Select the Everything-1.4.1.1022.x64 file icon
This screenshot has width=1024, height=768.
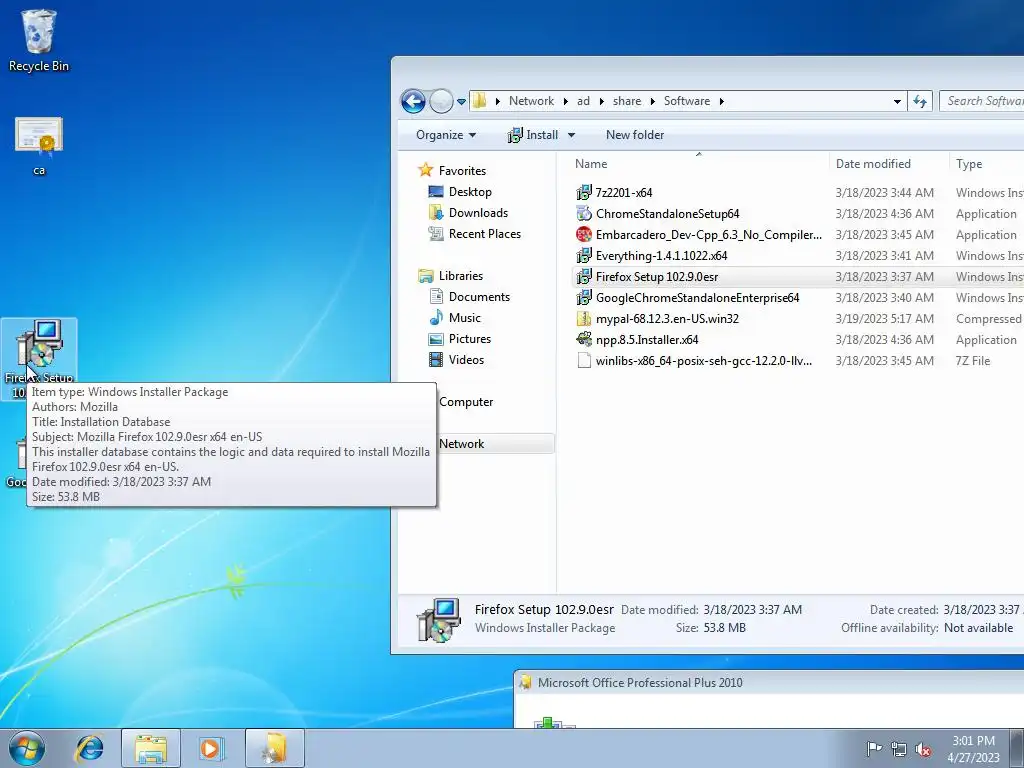click(583, 255)
